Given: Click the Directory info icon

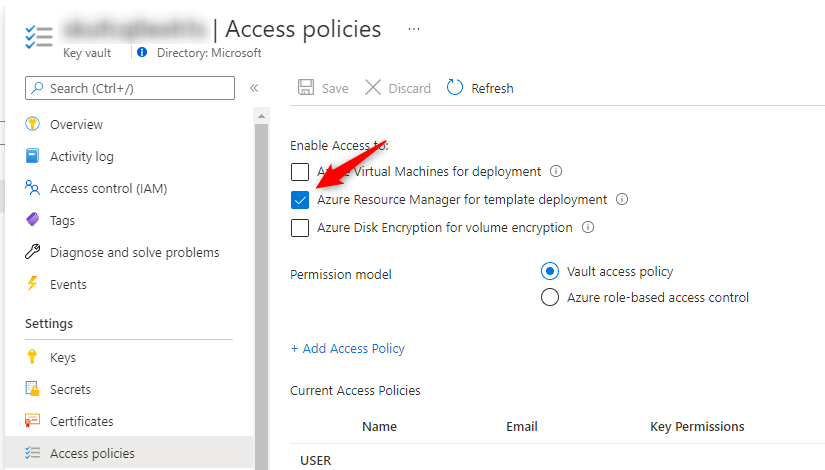Looking at the screenshot, I should coord(142,52).
